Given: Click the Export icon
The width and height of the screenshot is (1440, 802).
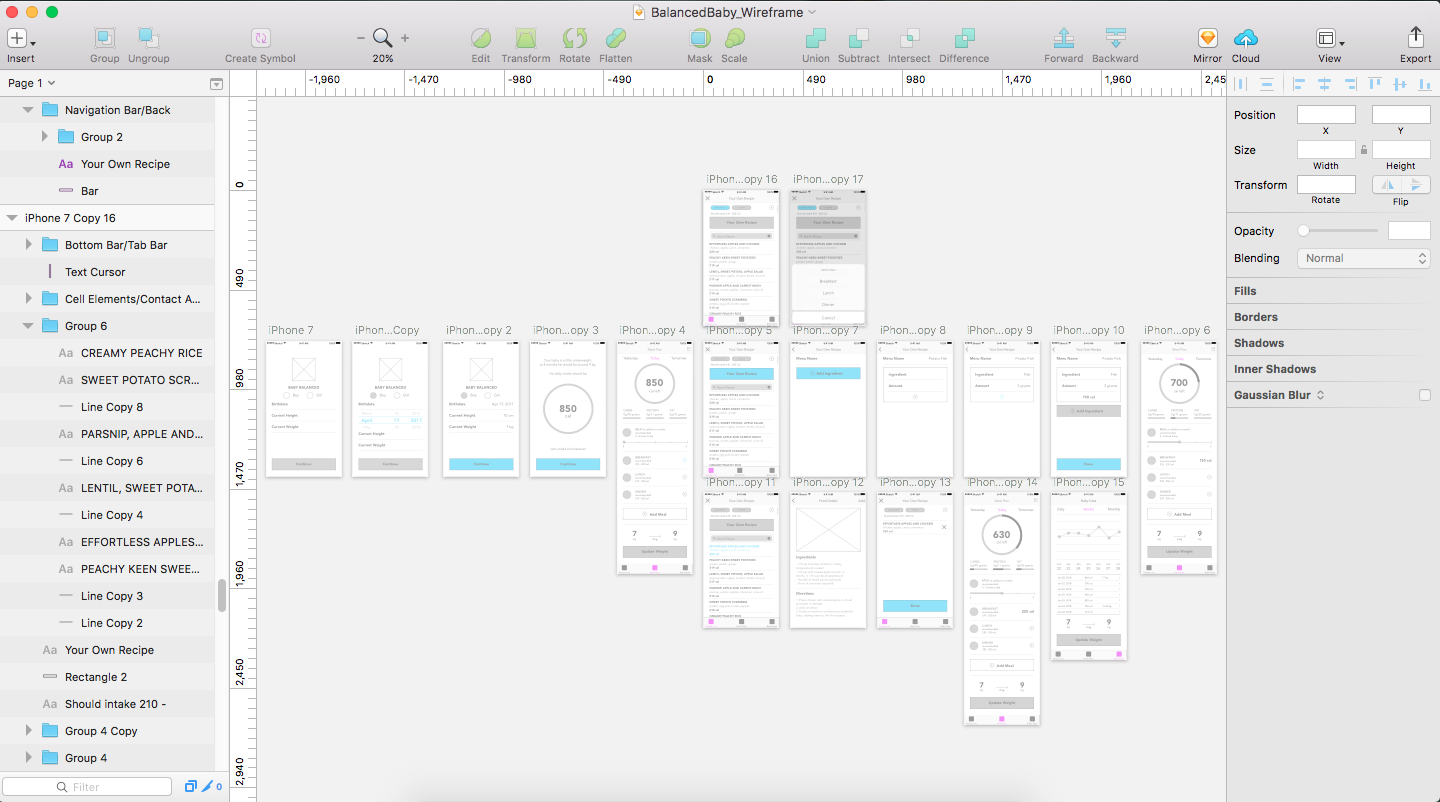Looking at the screenshot, I should coord(1415,39).
